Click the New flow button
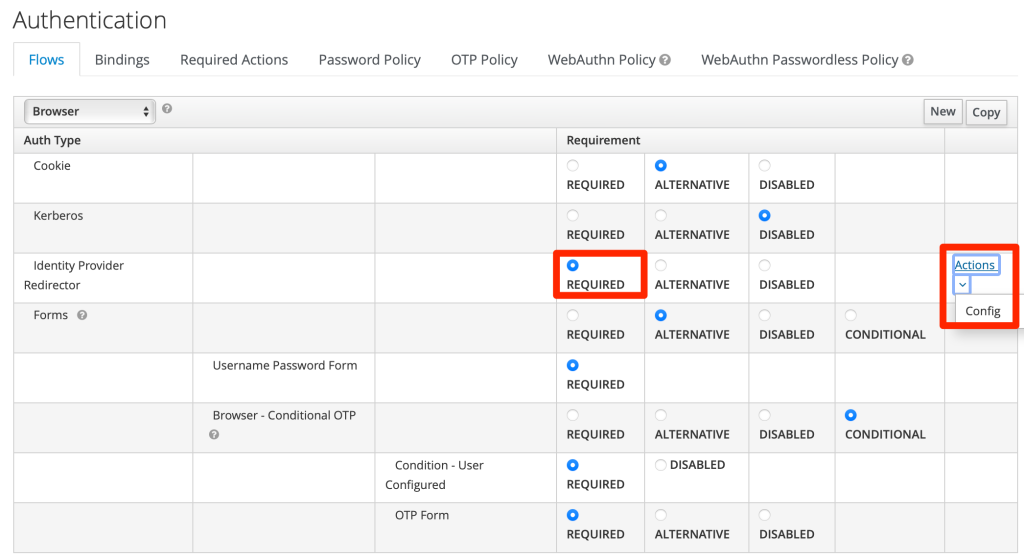This screenshot has width=1024, height=559. pyautogui.click(x=943, y=112)
